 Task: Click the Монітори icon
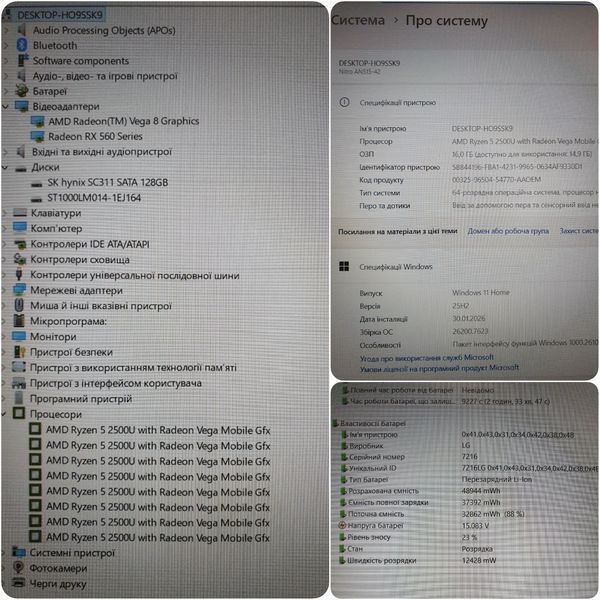(19, 336)
